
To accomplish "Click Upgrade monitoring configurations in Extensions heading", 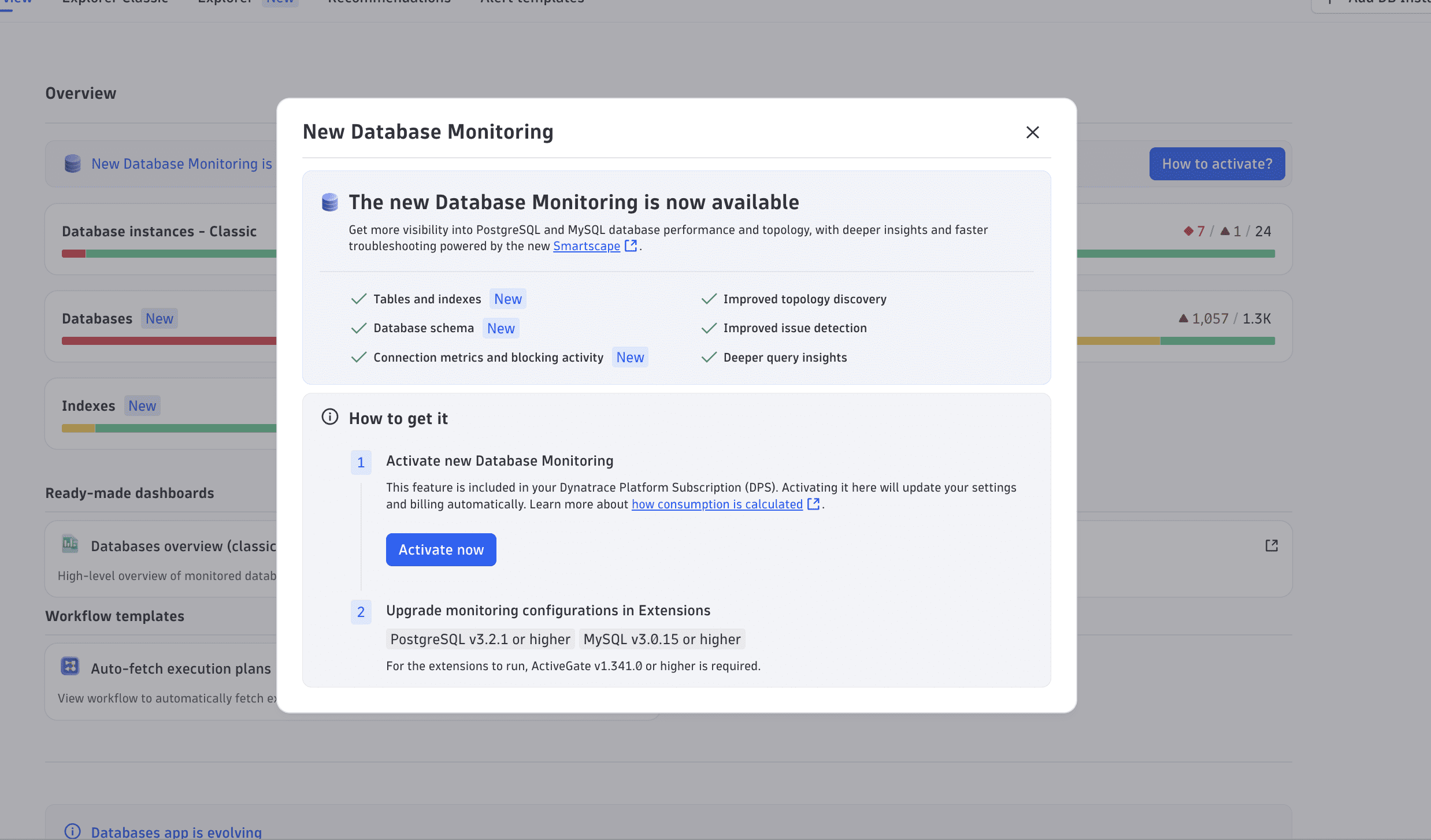I will (548, 610).
